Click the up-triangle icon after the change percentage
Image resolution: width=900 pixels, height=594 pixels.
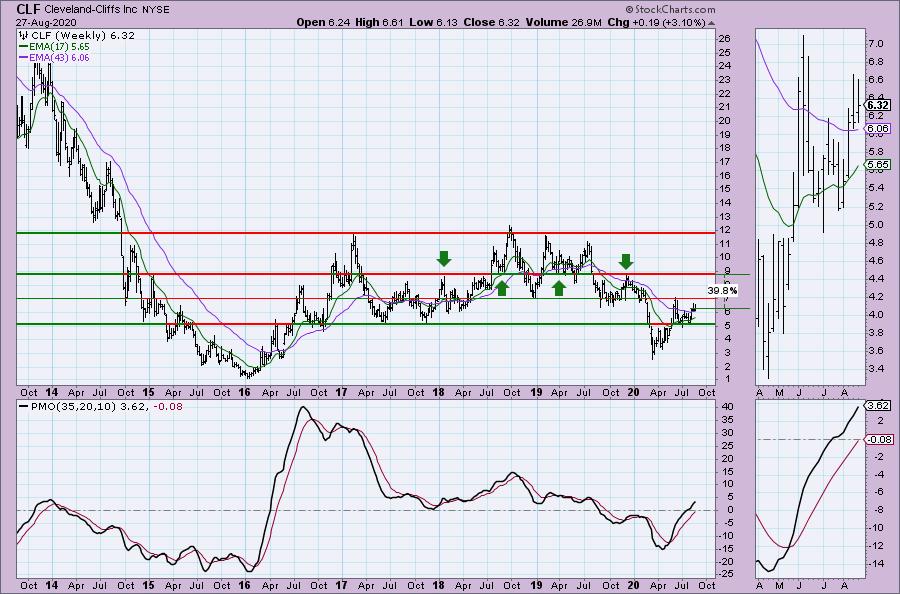click(712, 23)
